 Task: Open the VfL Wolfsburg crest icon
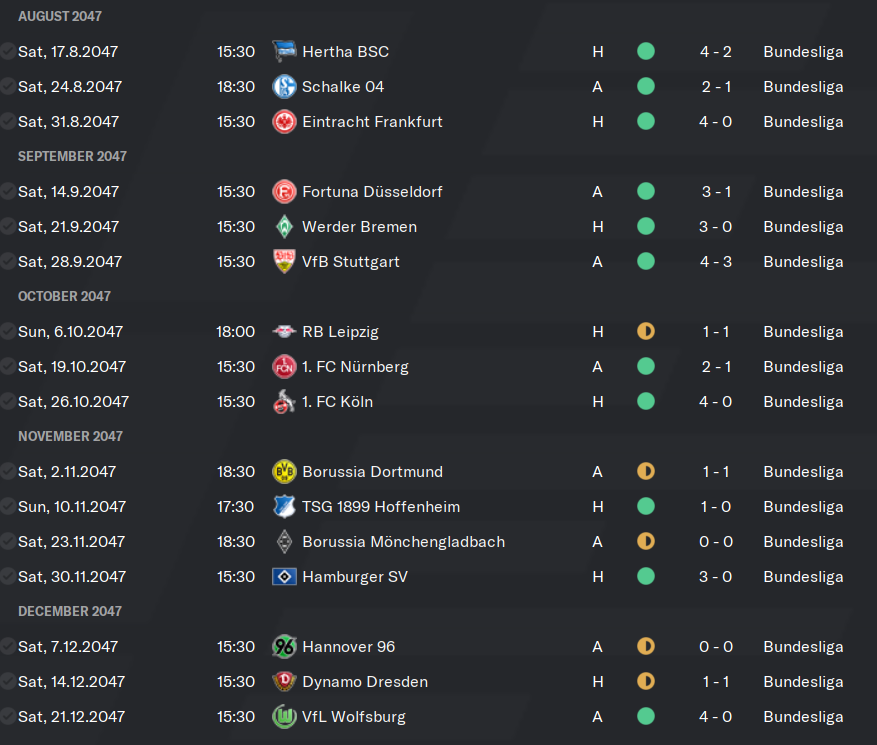(284, 716)
